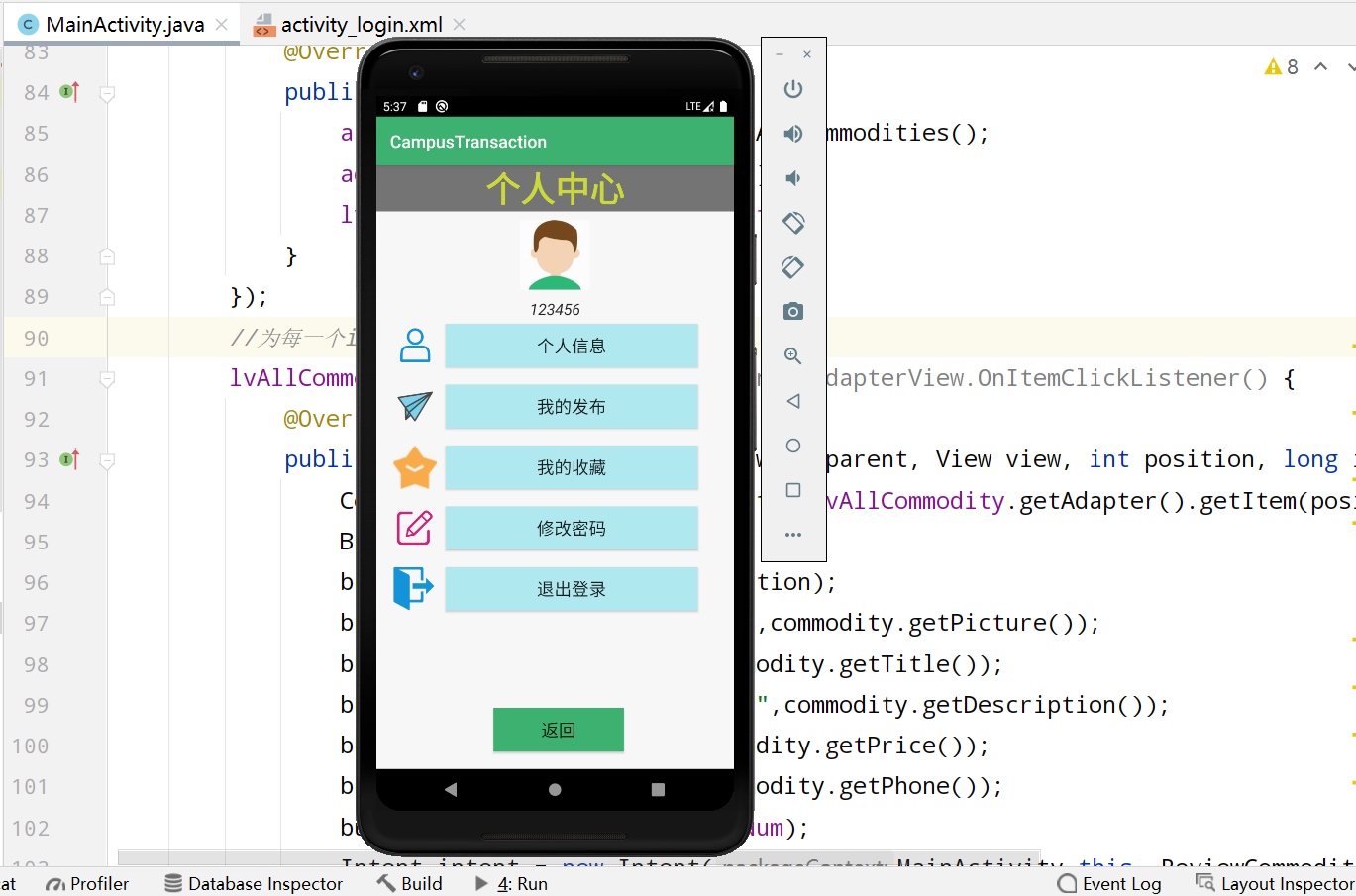This screenshot has width=1356, height=896.
Task: Switch to activity_login.xml tab
Action: (362, 24)
